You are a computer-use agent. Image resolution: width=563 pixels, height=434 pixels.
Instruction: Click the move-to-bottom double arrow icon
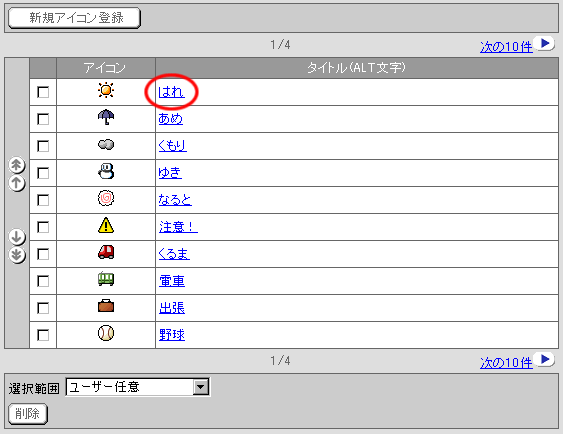pyautogui.click(x=17, y=255)
